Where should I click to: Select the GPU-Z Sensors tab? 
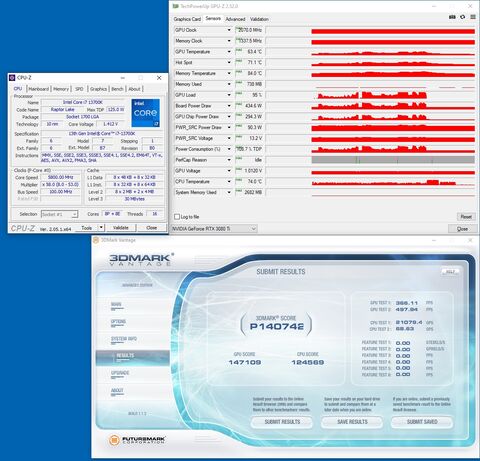(x=213, y=18)
